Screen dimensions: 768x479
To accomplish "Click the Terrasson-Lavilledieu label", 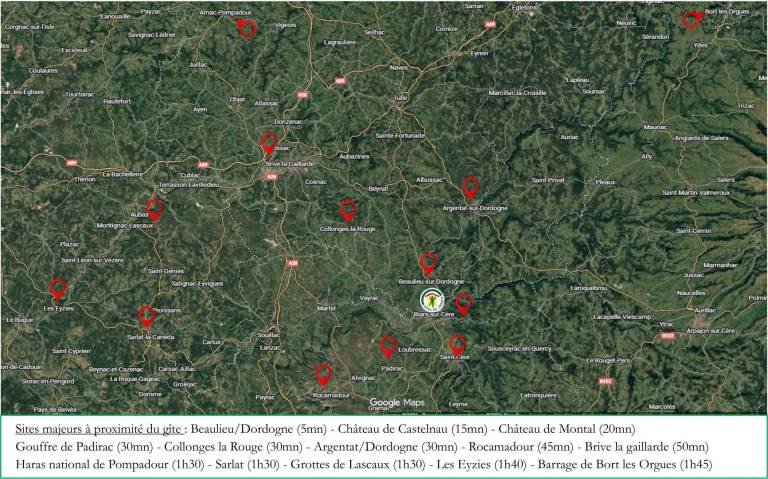I will click(189, 185).
